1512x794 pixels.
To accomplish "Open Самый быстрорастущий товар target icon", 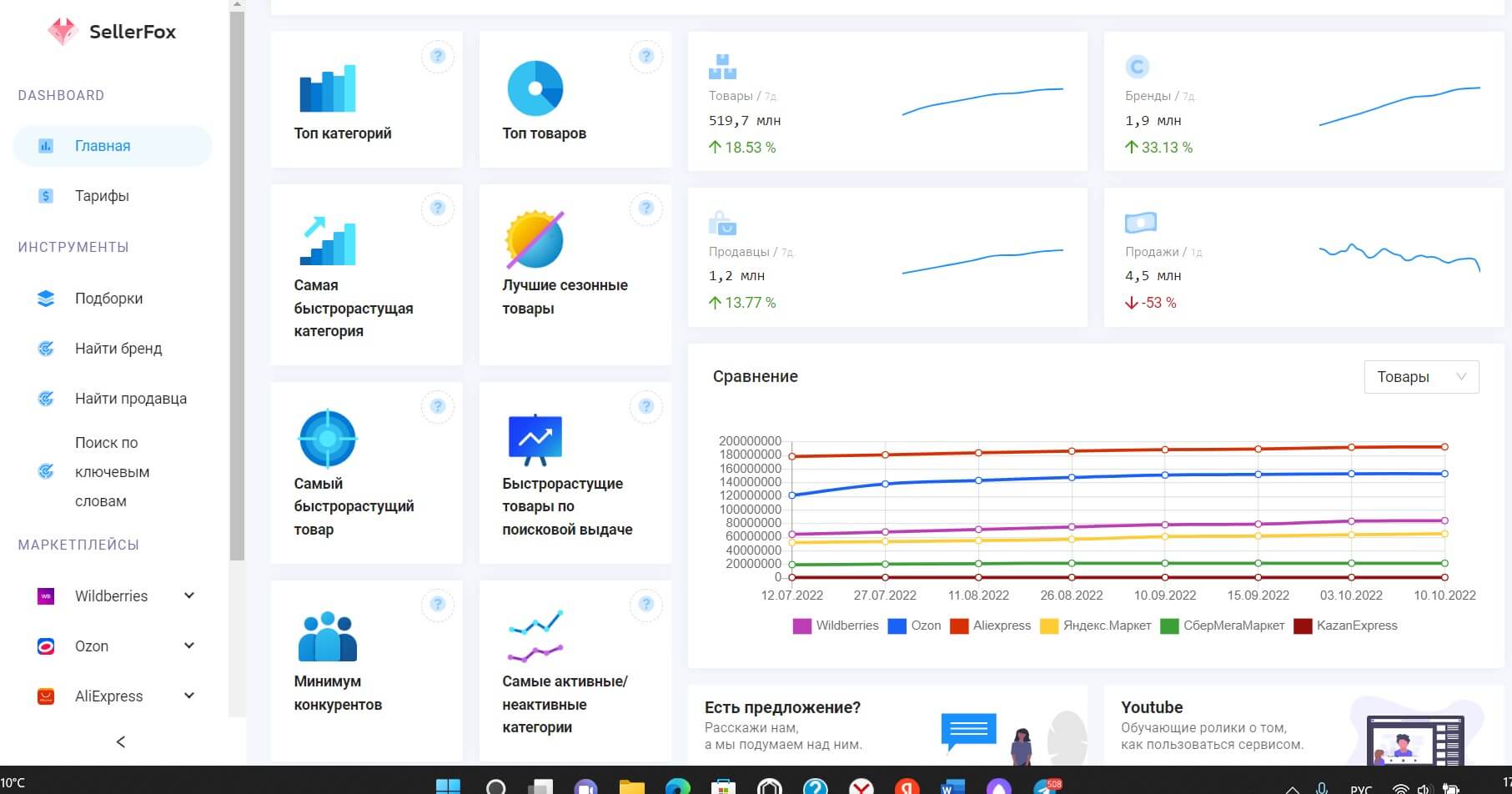I will (328, 439).
